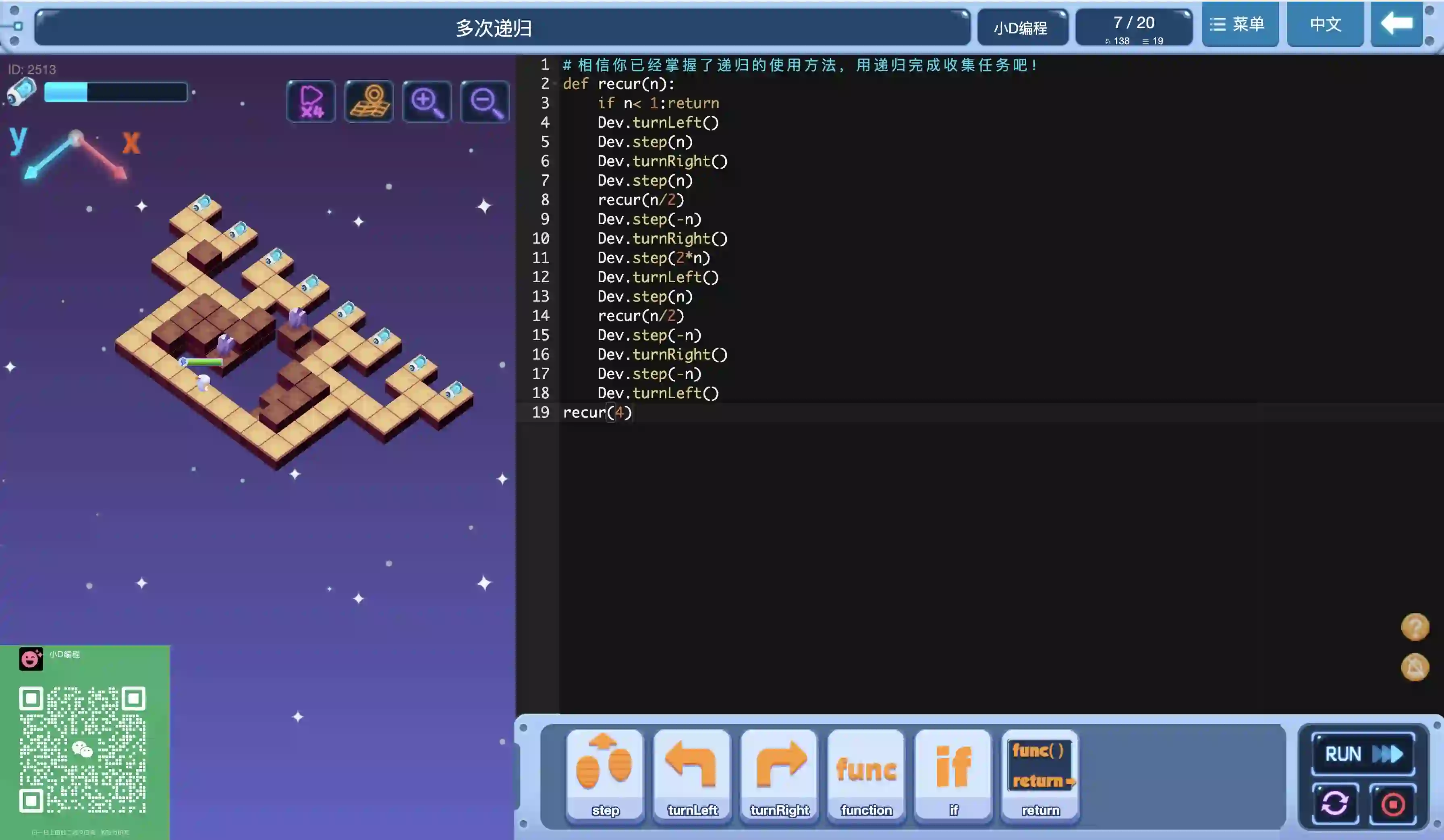Image resolution: width=1444 pixels, height=840 pixels.
Task: Toggle the x4 speed playback icon
Action: [x=311, y=101]
